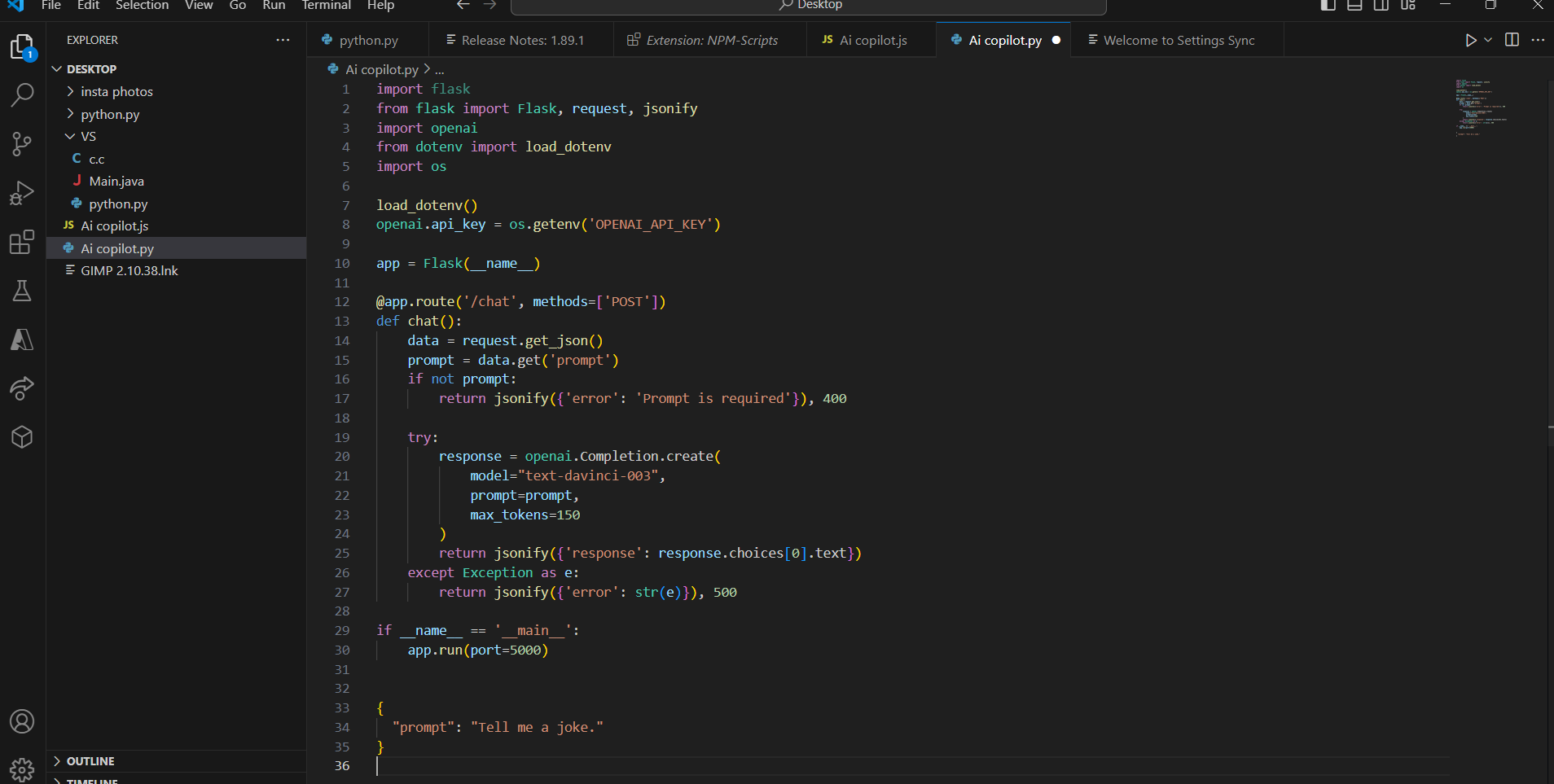Open Main.java in the file explorer
The image size is (1554, 784).
coord(116,181)
